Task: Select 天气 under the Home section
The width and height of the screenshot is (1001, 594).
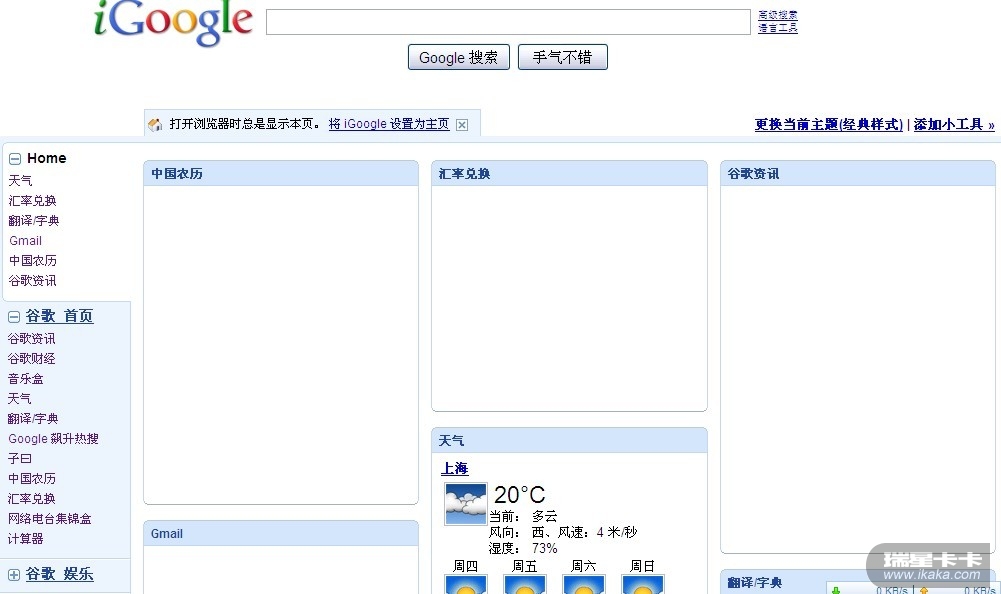Action: [x=20, y=181]
